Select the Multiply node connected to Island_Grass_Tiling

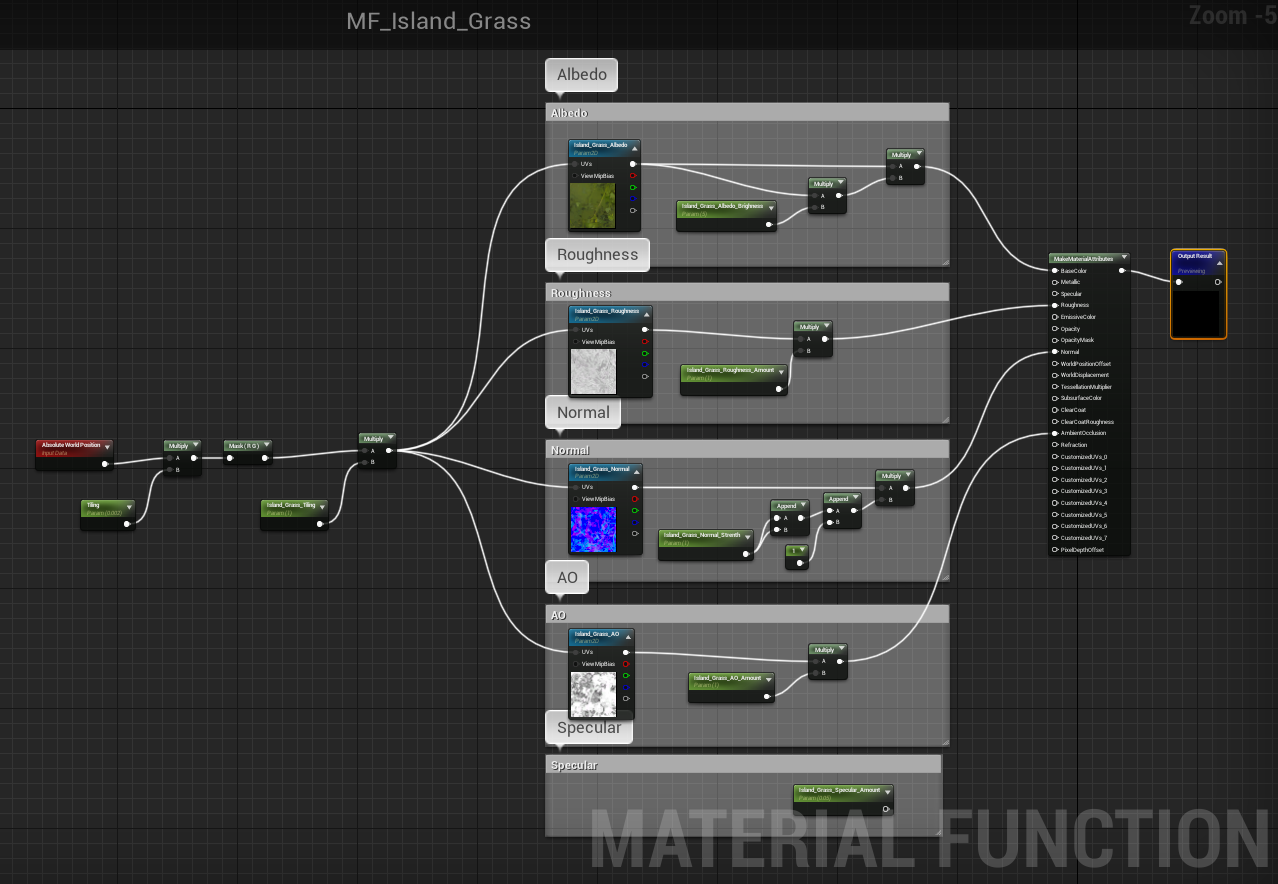[x=378, y=450]
